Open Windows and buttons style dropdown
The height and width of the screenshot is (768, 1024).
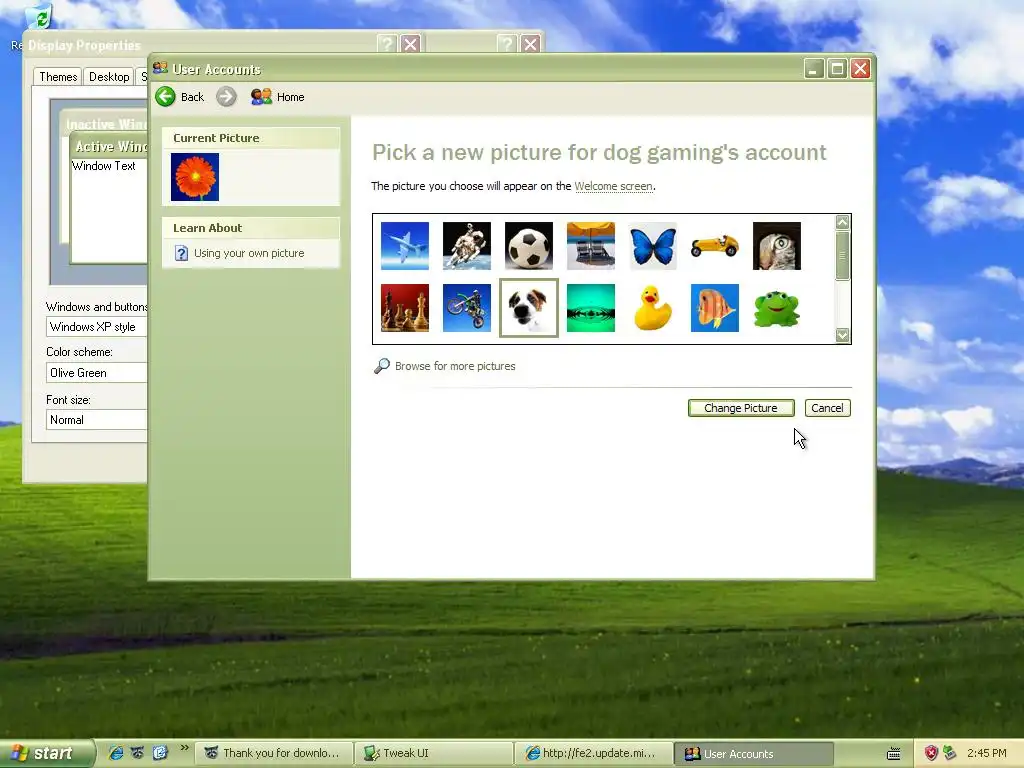coord(97,327)
